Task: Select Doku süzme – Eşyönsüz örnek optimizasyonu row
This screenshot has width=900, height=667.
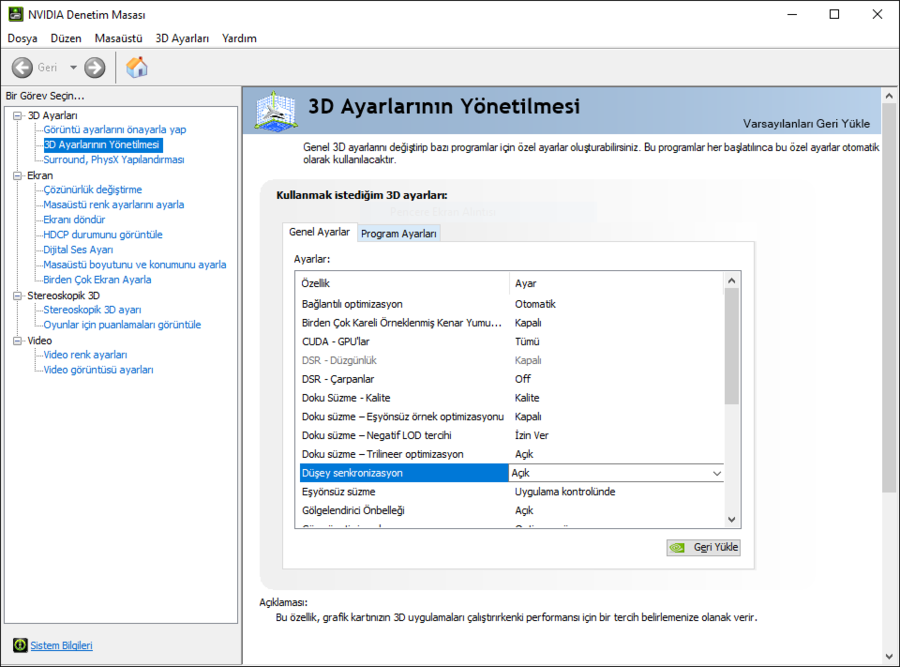Action: pos(511,417)
